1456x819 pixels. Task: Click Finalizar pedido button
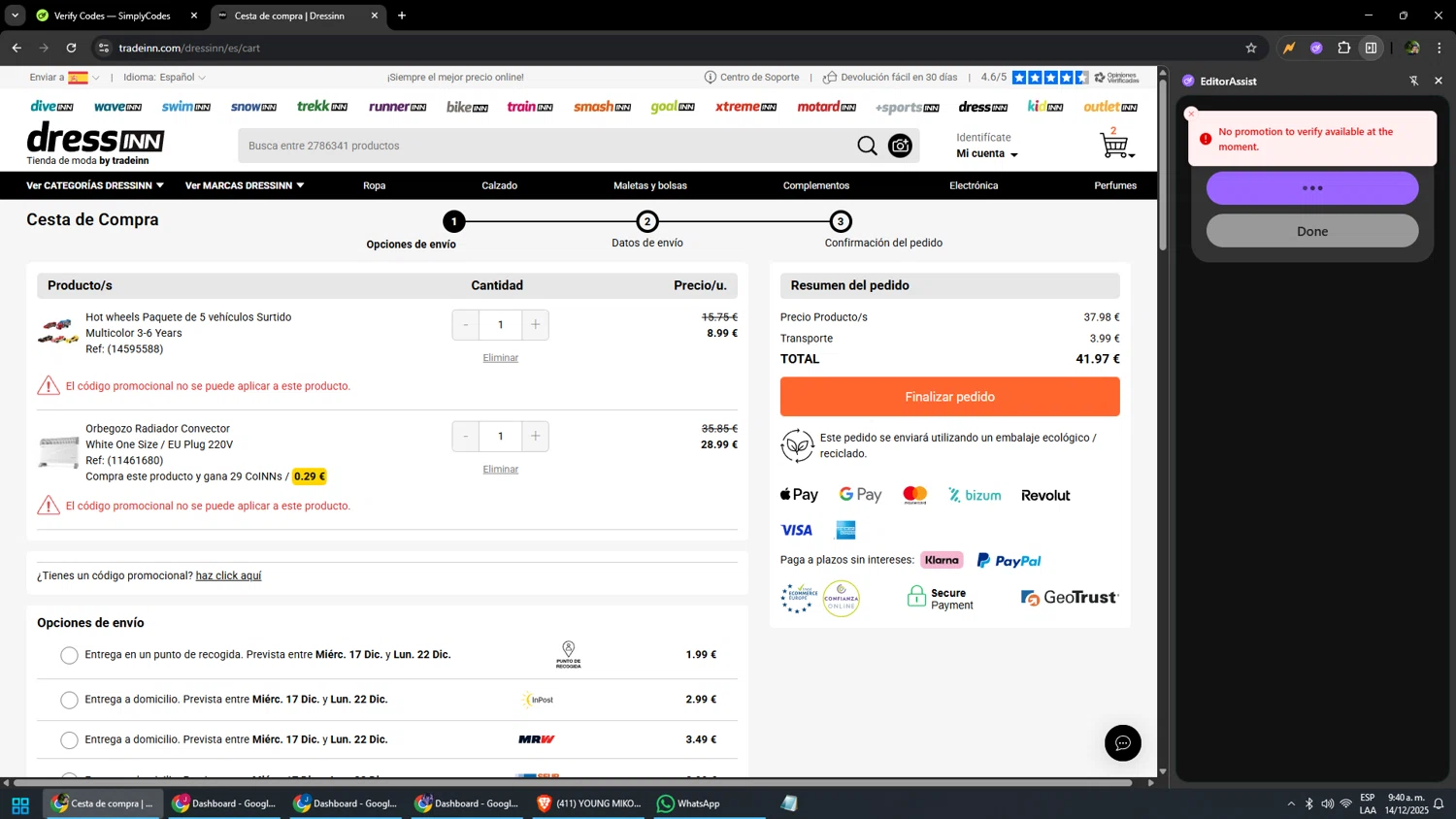click(x=949, y=397)
